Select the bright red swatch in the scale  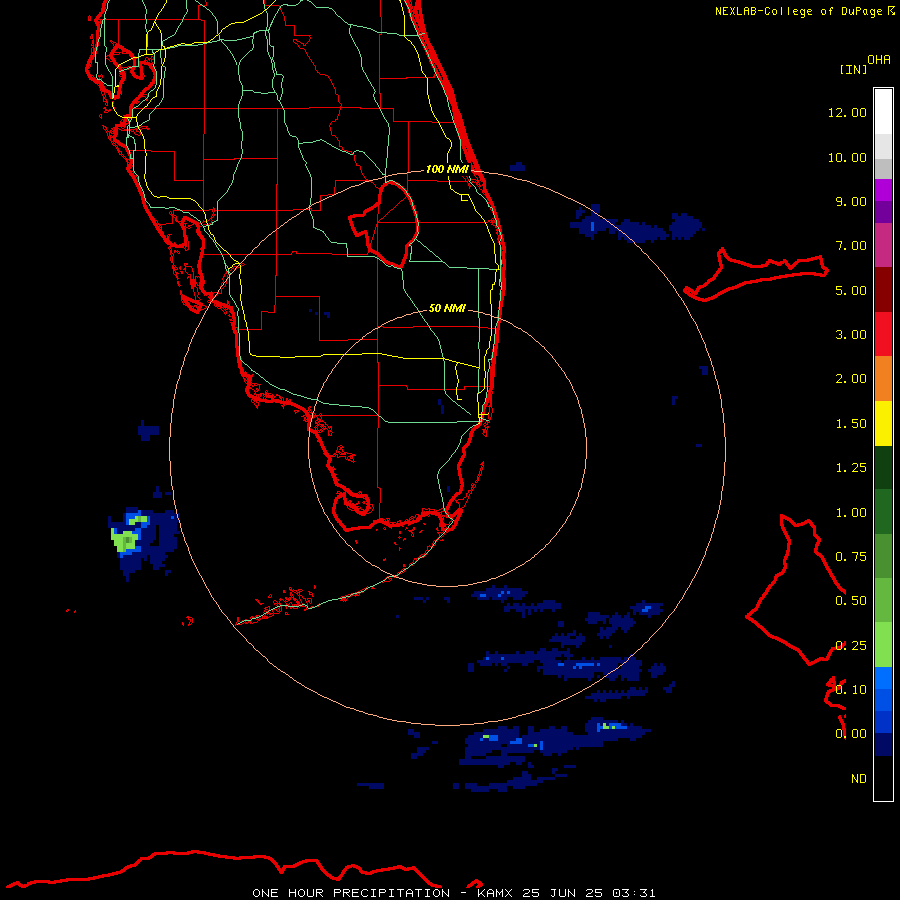click(883, 335)
